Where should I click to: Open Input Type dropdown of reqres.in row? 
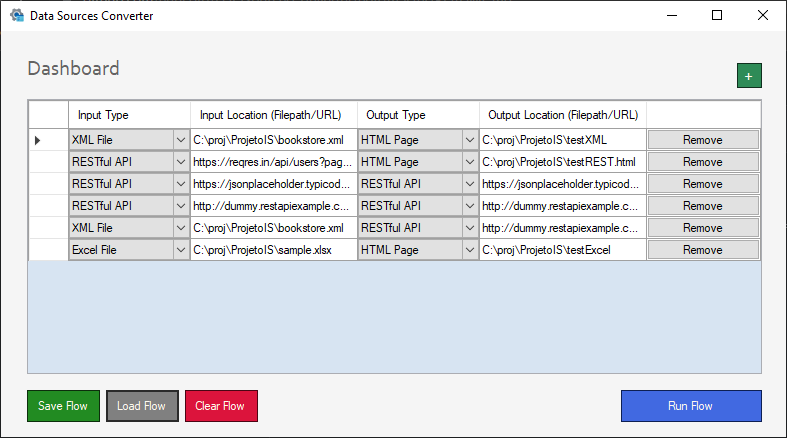181,162
